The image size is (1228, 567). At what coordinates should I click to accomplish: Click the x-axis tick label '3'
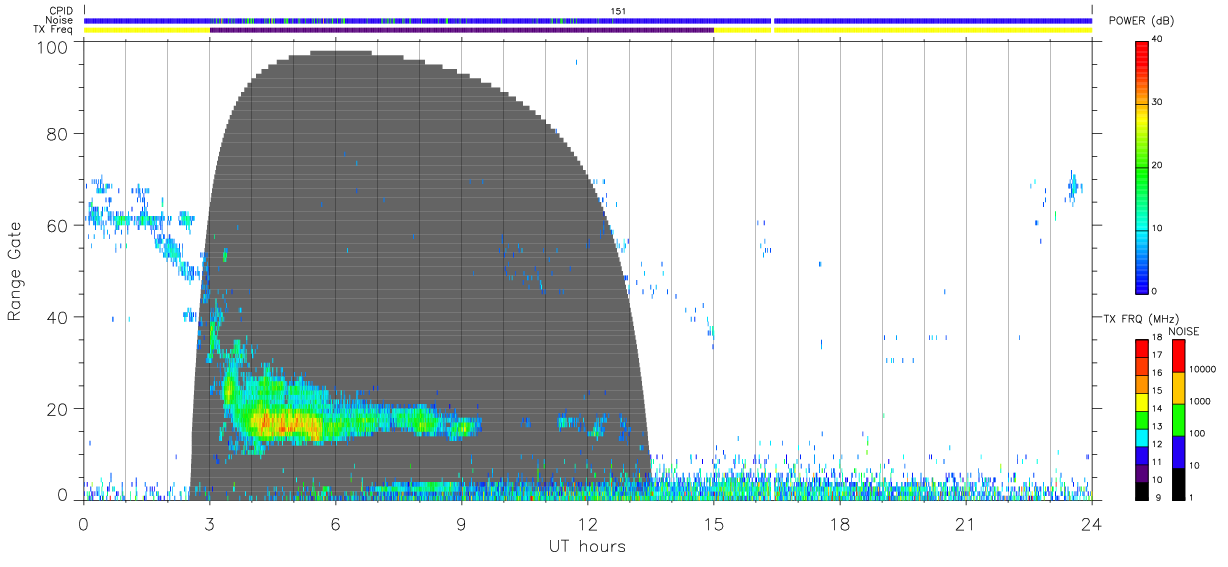coord(209,524)
